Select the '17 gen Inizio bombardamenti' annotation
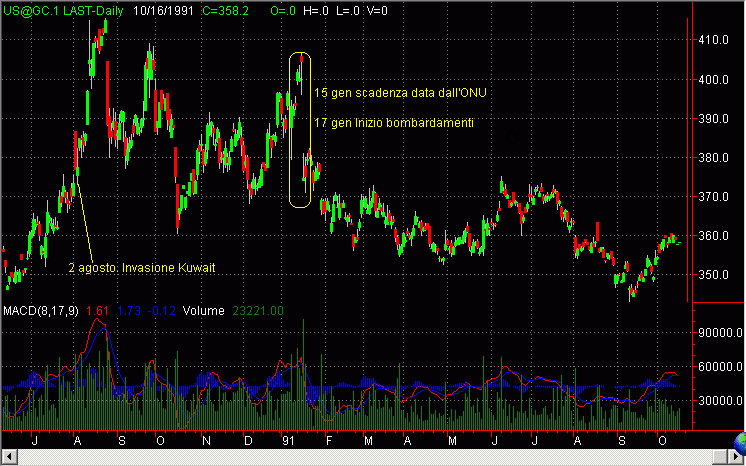 tap(393, 122)
